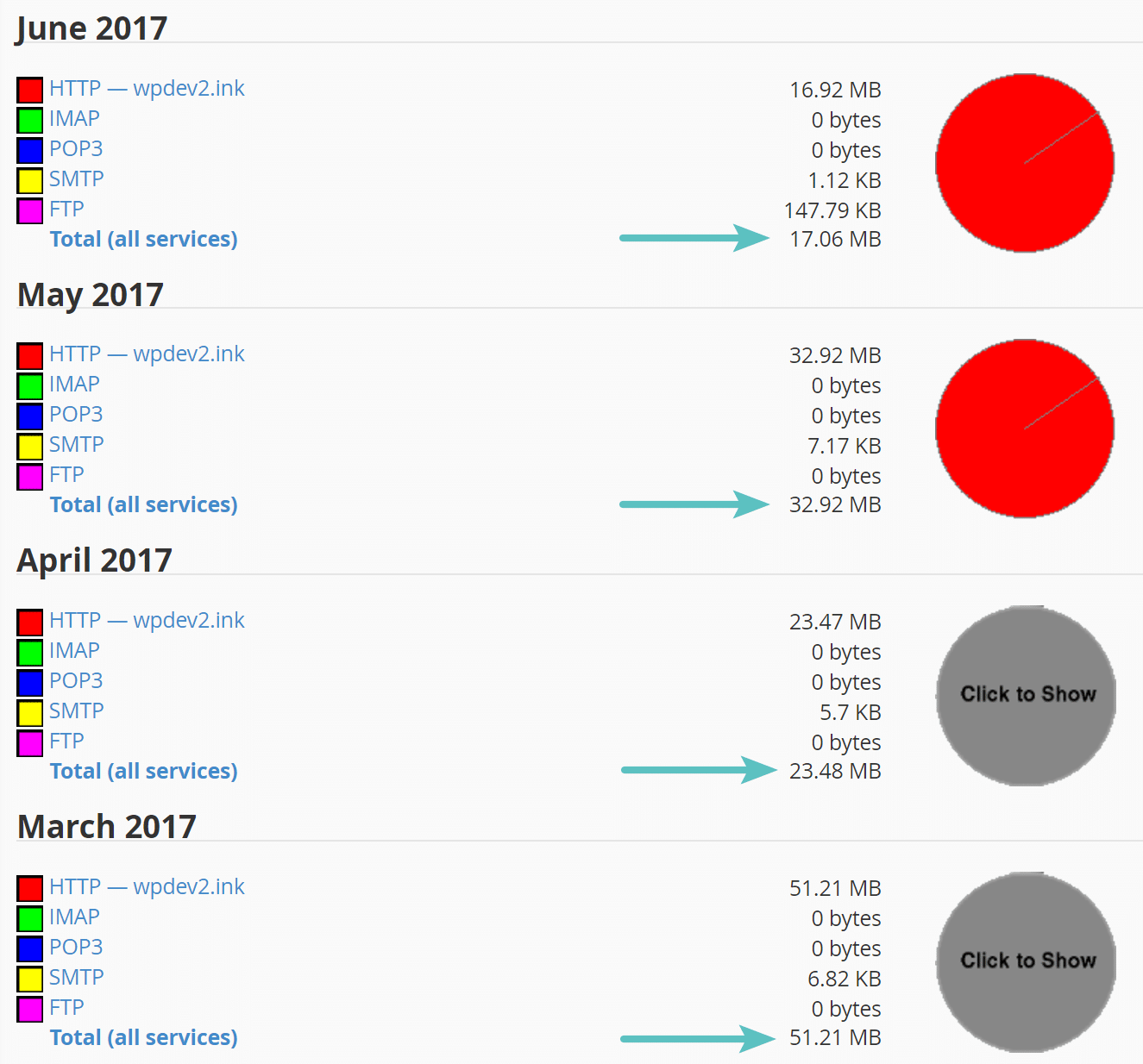Viewport: 1143px width, 1064px height.
Task: Click the green IMAP legend square for May 2017
Action: [x=28, y=385]
